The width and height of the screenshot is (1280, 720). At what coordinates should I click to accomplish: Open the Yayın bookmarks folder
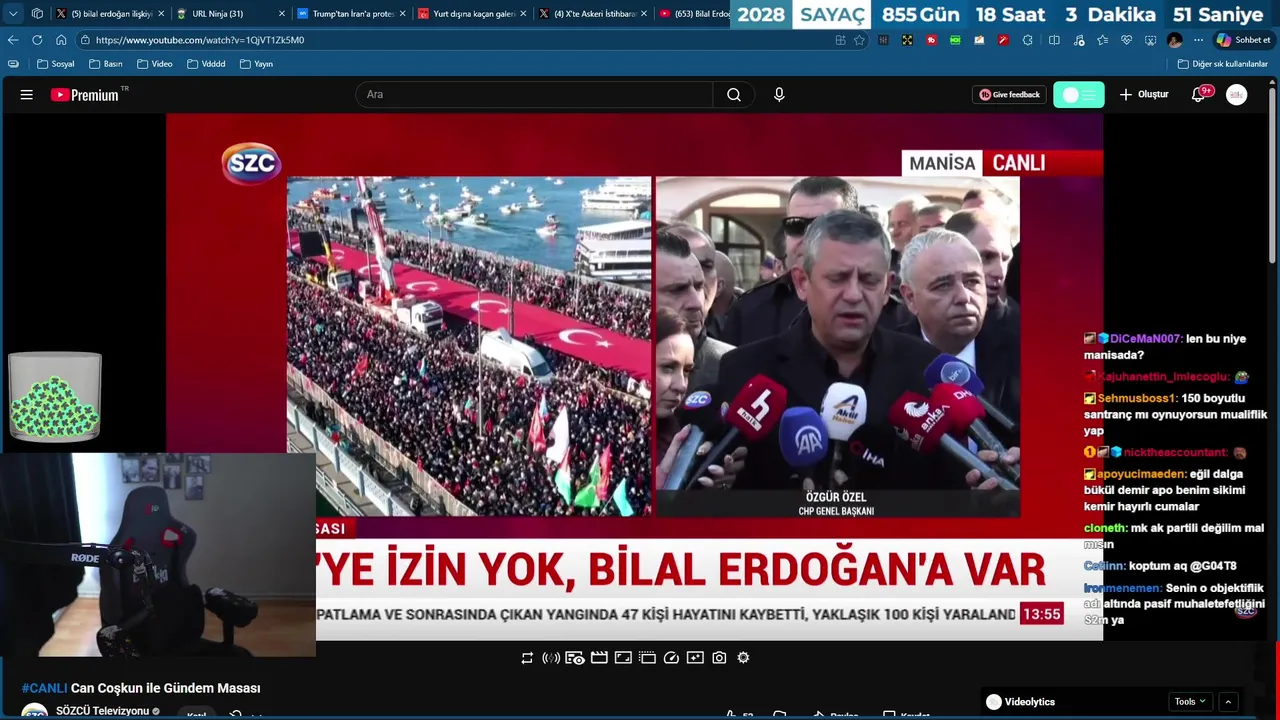coord(256,64)
